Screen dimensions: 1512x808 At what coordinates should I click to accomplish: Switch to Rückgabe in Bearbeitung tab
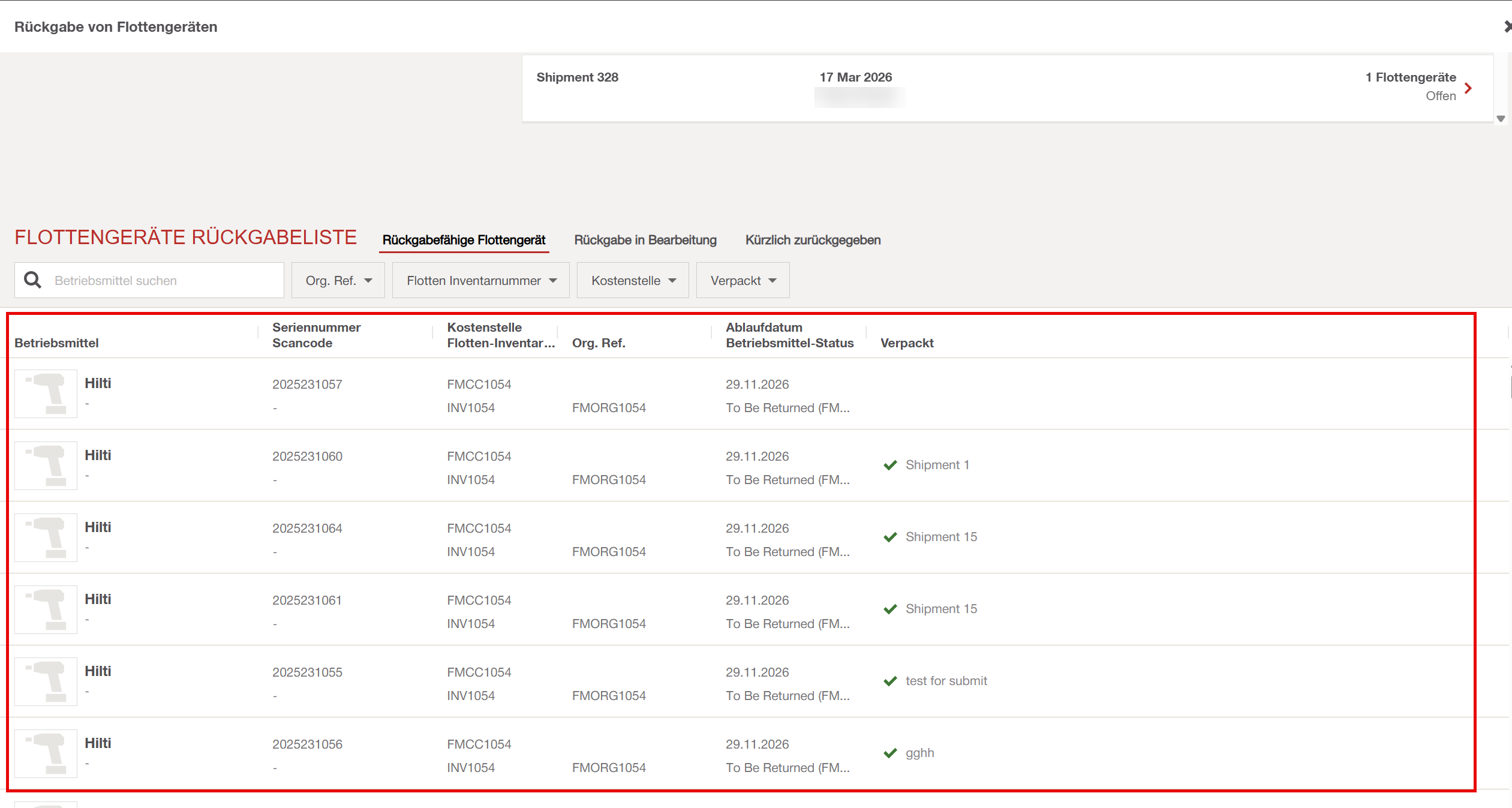645,240
